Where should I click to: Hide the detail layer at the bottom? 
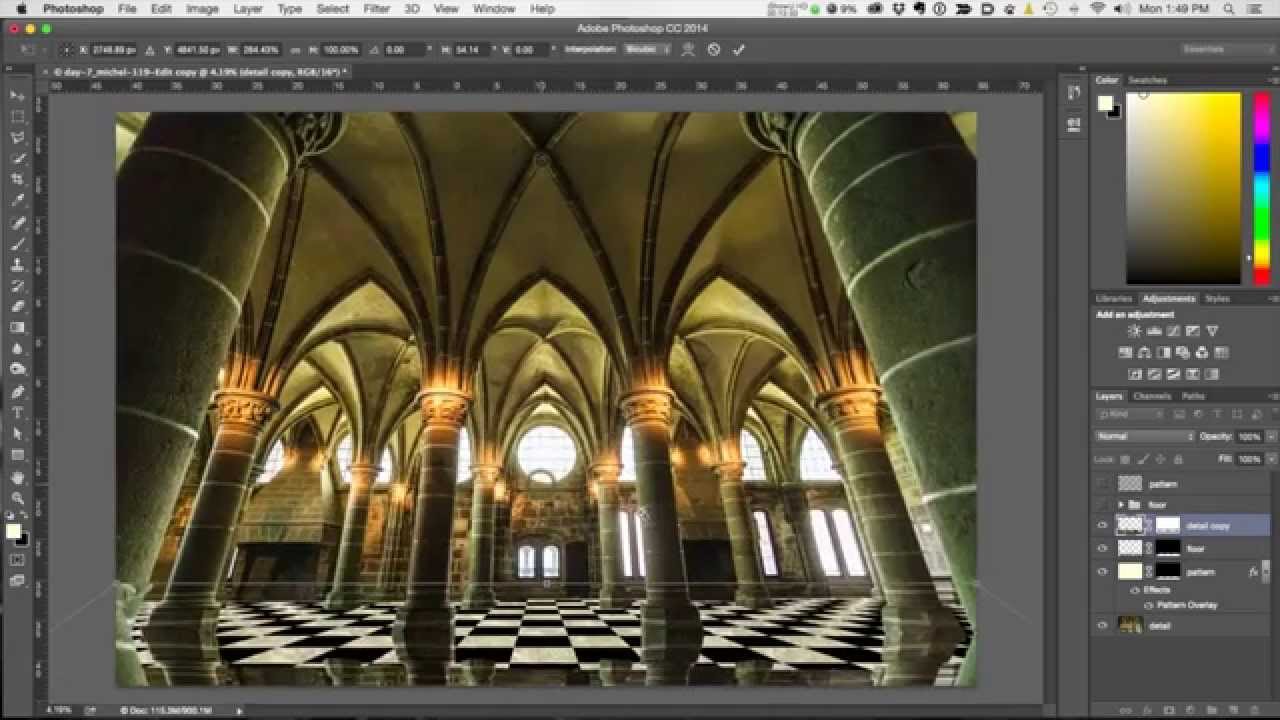[x=1103, y=626]
